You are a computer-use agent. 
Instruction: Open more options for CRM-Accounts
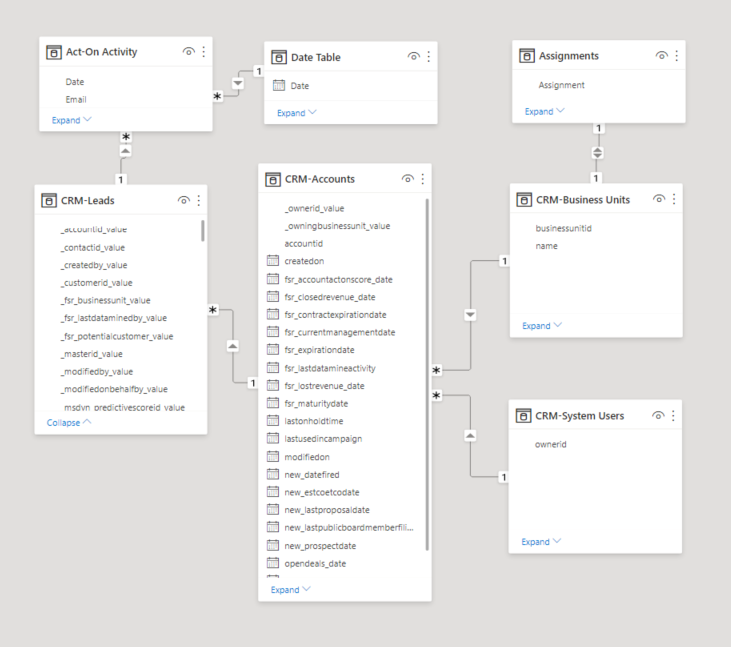click(422, 179)
